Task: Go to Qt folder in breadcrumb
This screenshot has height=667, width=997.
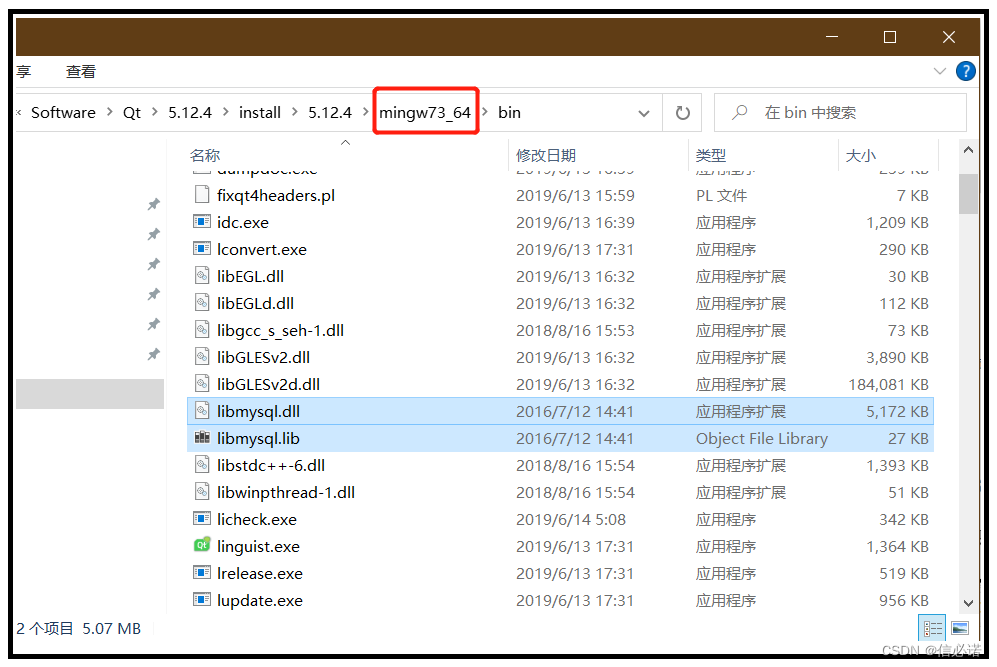Action: 132,113
